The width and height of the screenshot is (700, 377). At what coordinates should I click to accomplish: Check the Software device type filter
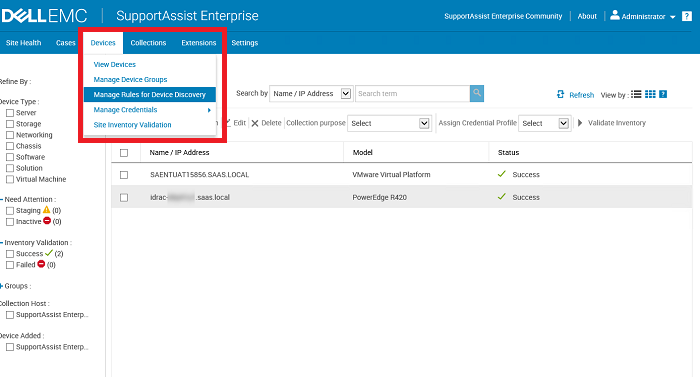(10, 157)
